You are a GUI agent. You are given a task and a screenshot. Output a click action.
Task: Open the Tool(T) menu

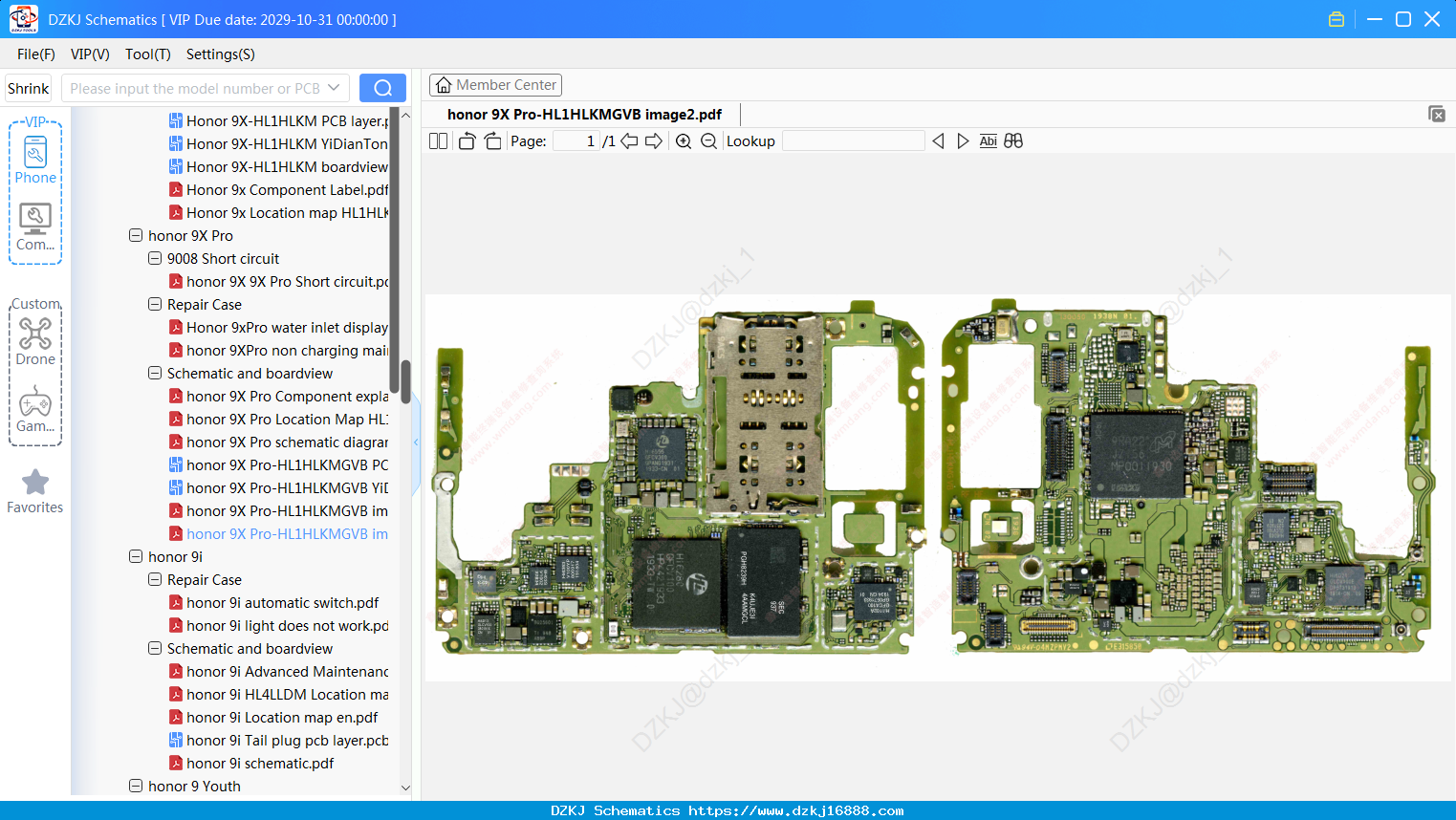pos(148,54)
